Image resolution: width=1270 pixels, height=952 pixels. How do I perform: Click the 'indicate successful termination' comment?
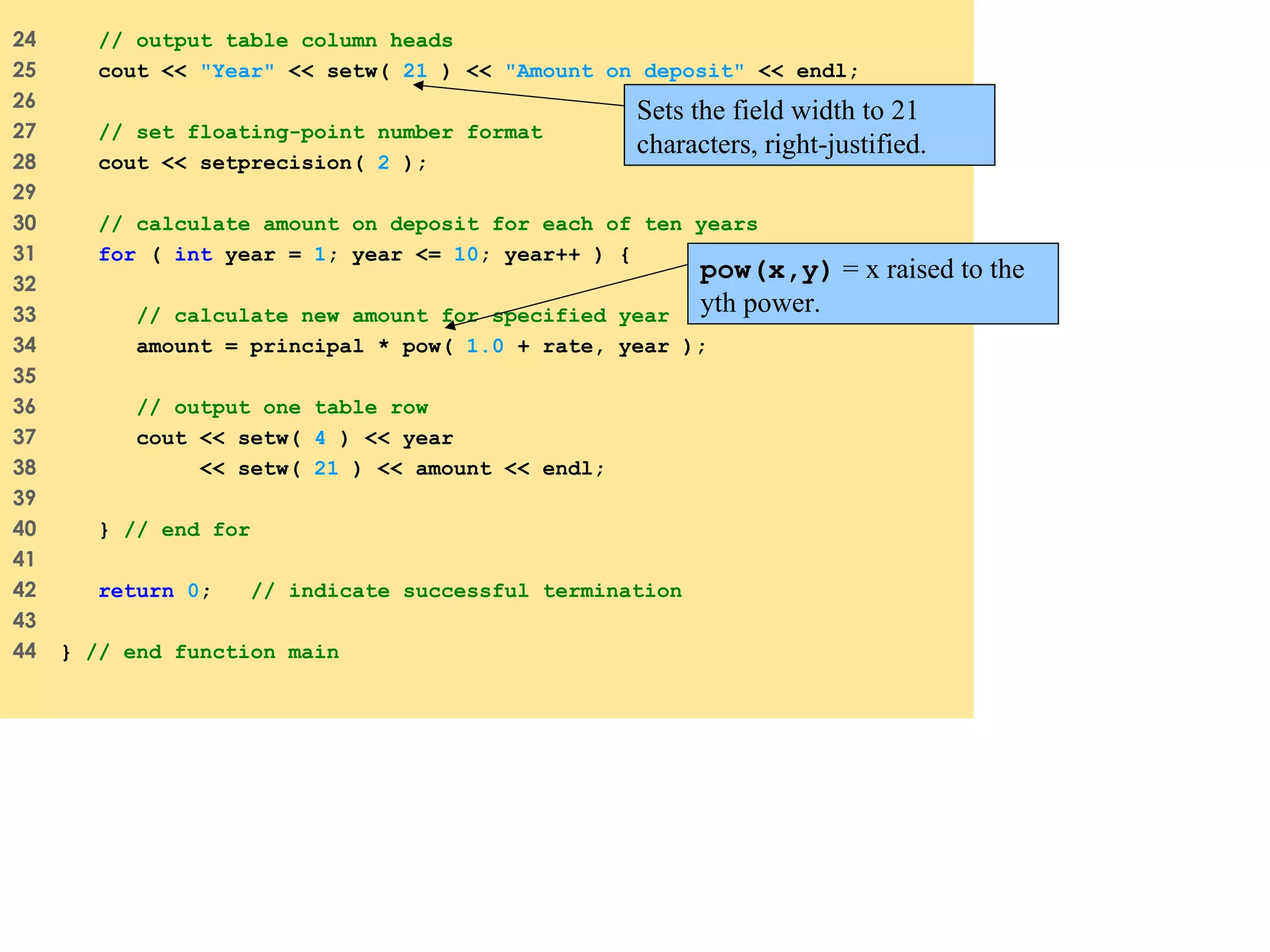point(466,591)
